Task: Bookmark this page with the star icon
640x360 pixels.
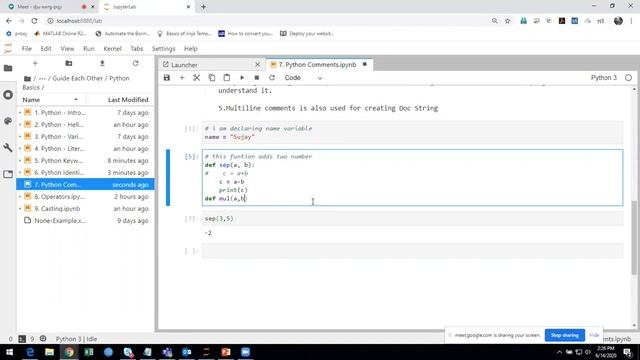Action: [507, 21]
